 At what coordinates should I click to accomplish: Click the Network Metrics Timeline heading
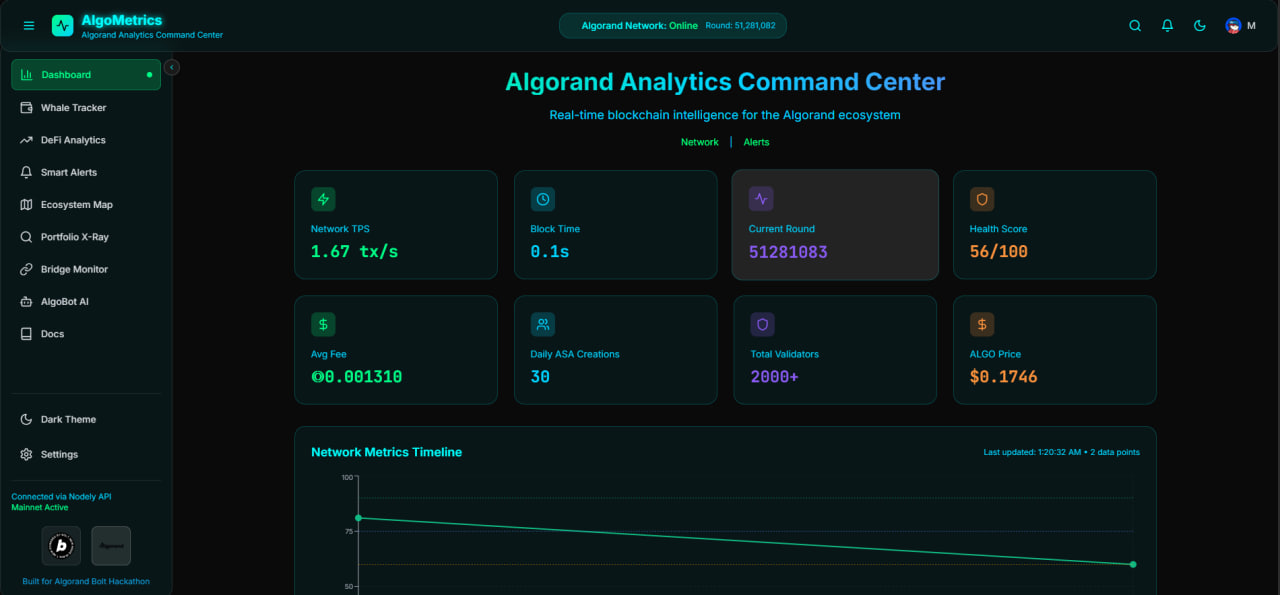pos(386,452)
